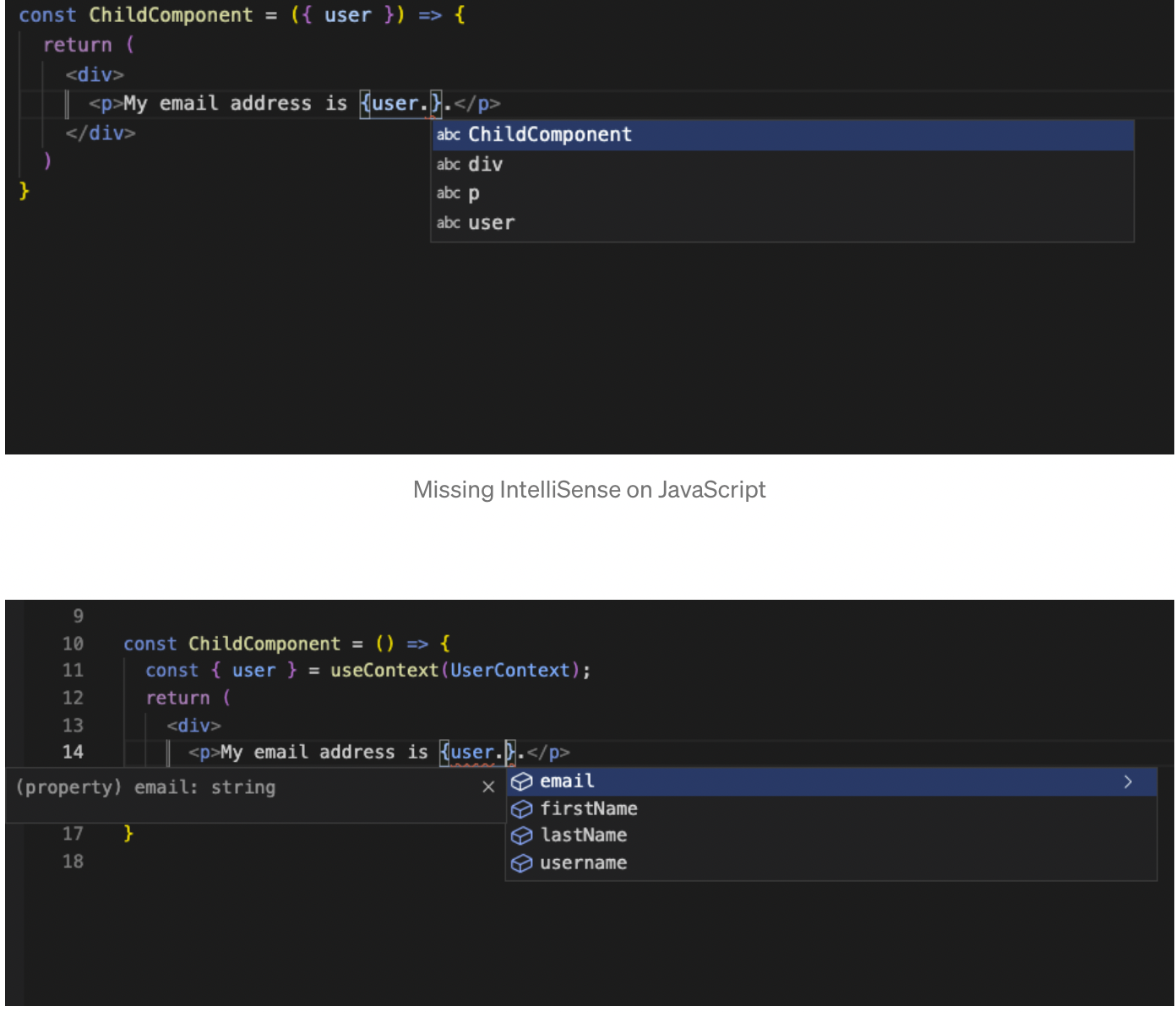Select the username property suggestion
1176x1012 pixels.
pyautogui.click(x=831, y=862)
